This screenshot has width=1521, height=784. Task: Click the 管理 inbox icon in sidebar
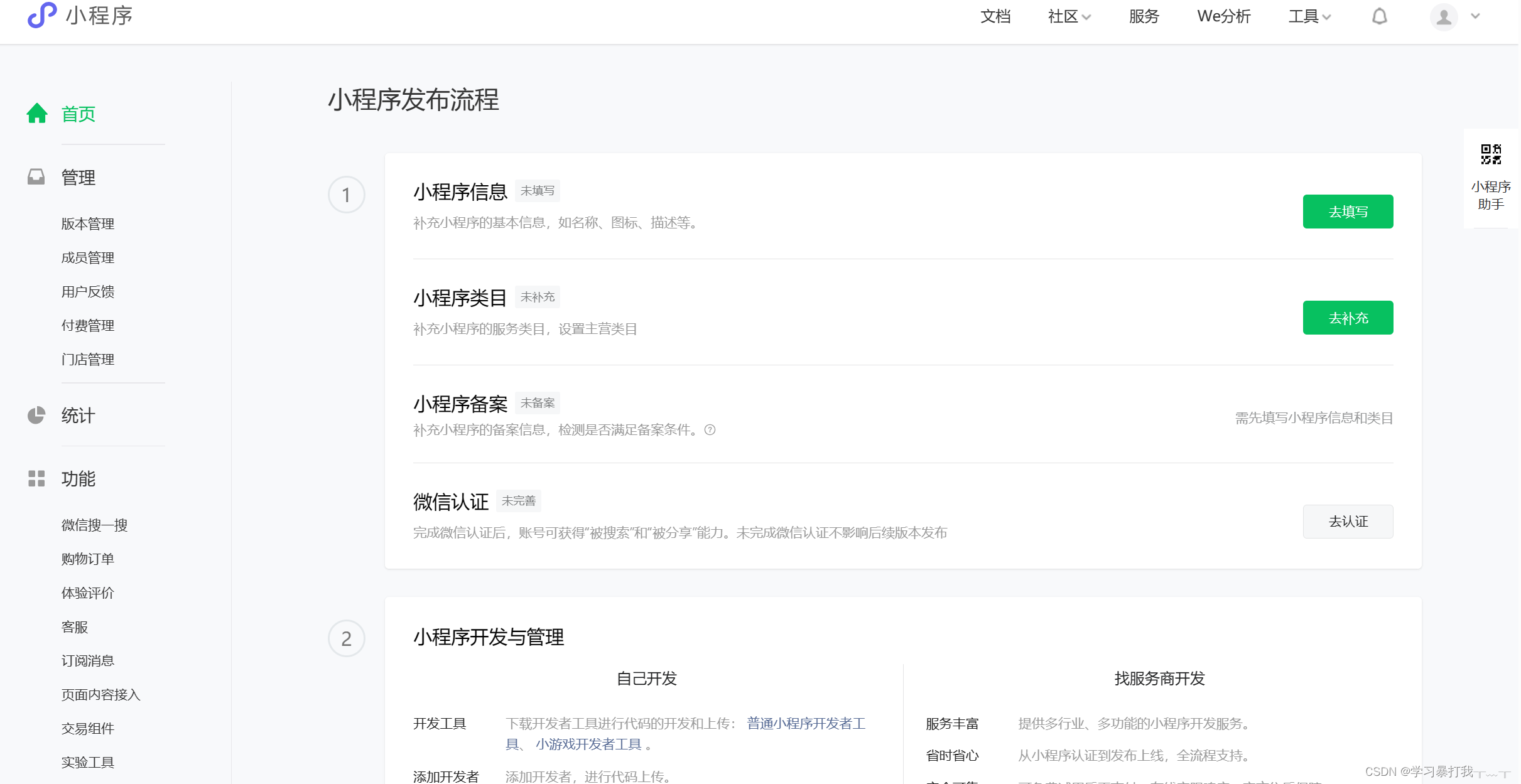(x=36, y=177)
